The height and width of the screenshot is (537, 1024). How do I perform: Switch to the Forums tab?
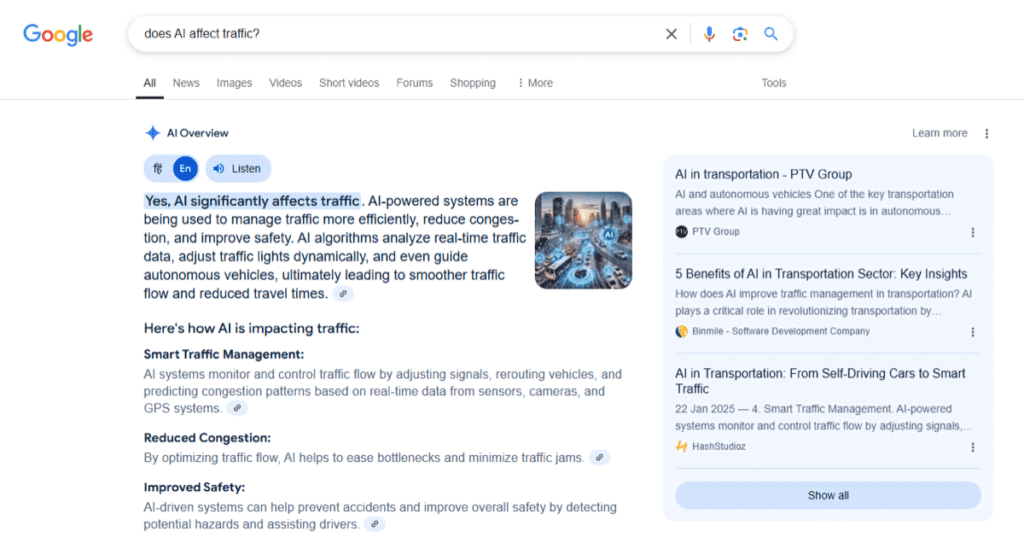[415, 83]
